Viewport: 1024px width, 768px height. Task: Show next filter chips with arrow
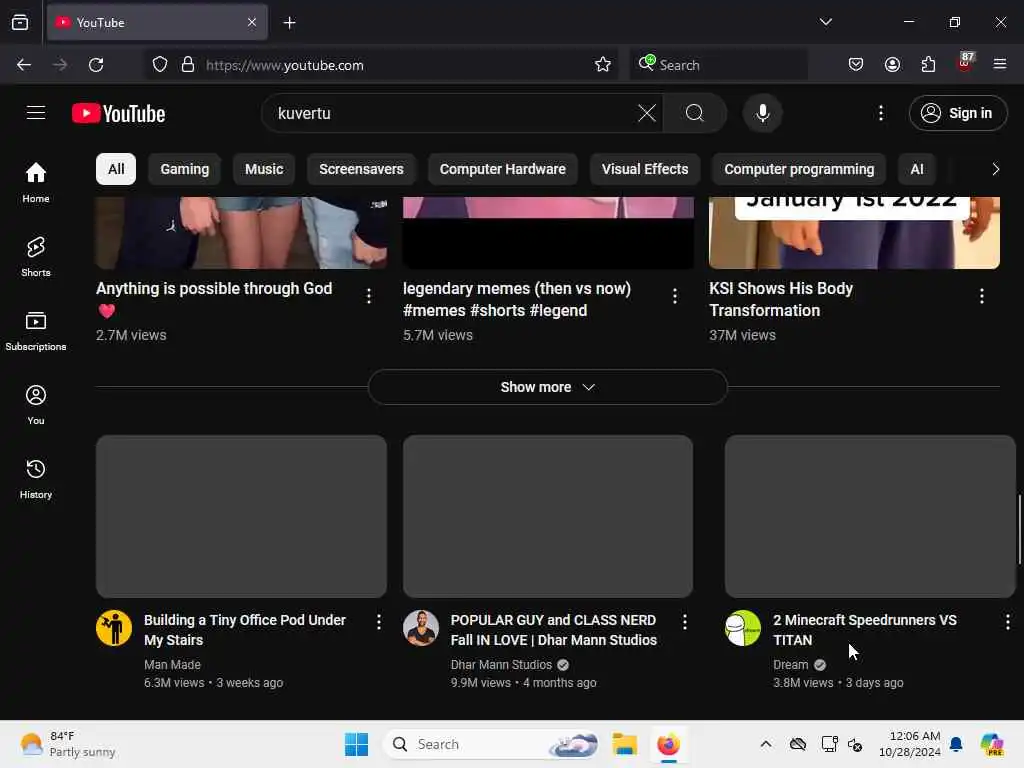[x=995, y=169]
